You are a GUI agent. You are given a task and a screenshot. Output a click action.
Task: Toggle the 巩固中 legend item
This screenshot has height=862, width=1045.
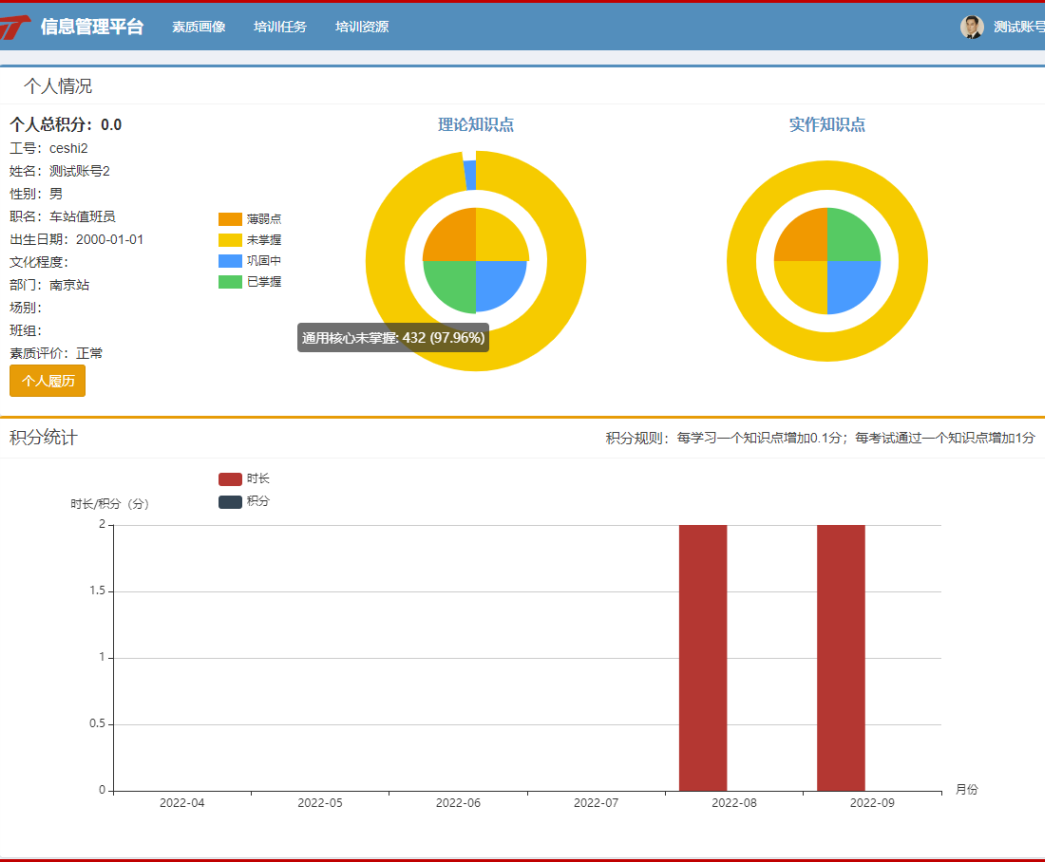[x=250, y=261]
